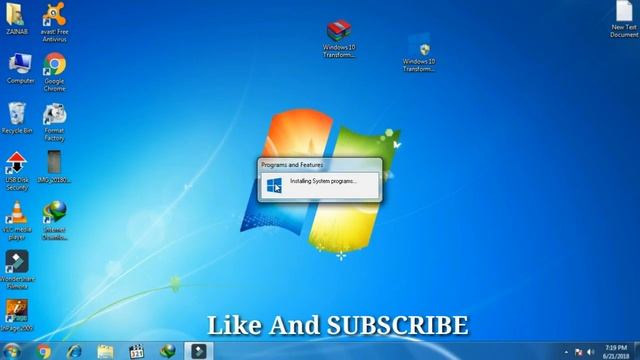Open New Text Document on desktop
Viewport: 640px width, 360px height.
tap(624, 20)
